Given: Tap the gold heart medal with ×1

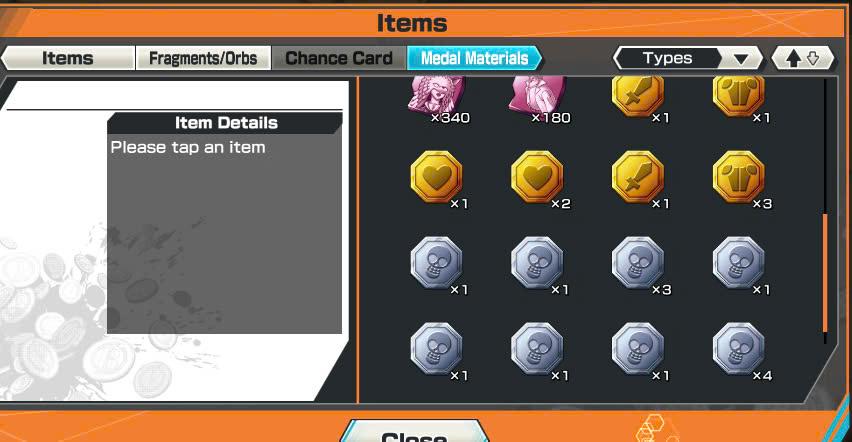Looking at the screenshot, I should [x=437, y=177].
